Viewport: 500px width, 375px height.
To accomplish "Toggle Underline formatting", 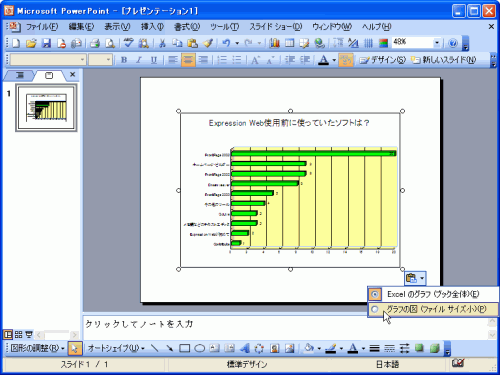I will (154, 60).
